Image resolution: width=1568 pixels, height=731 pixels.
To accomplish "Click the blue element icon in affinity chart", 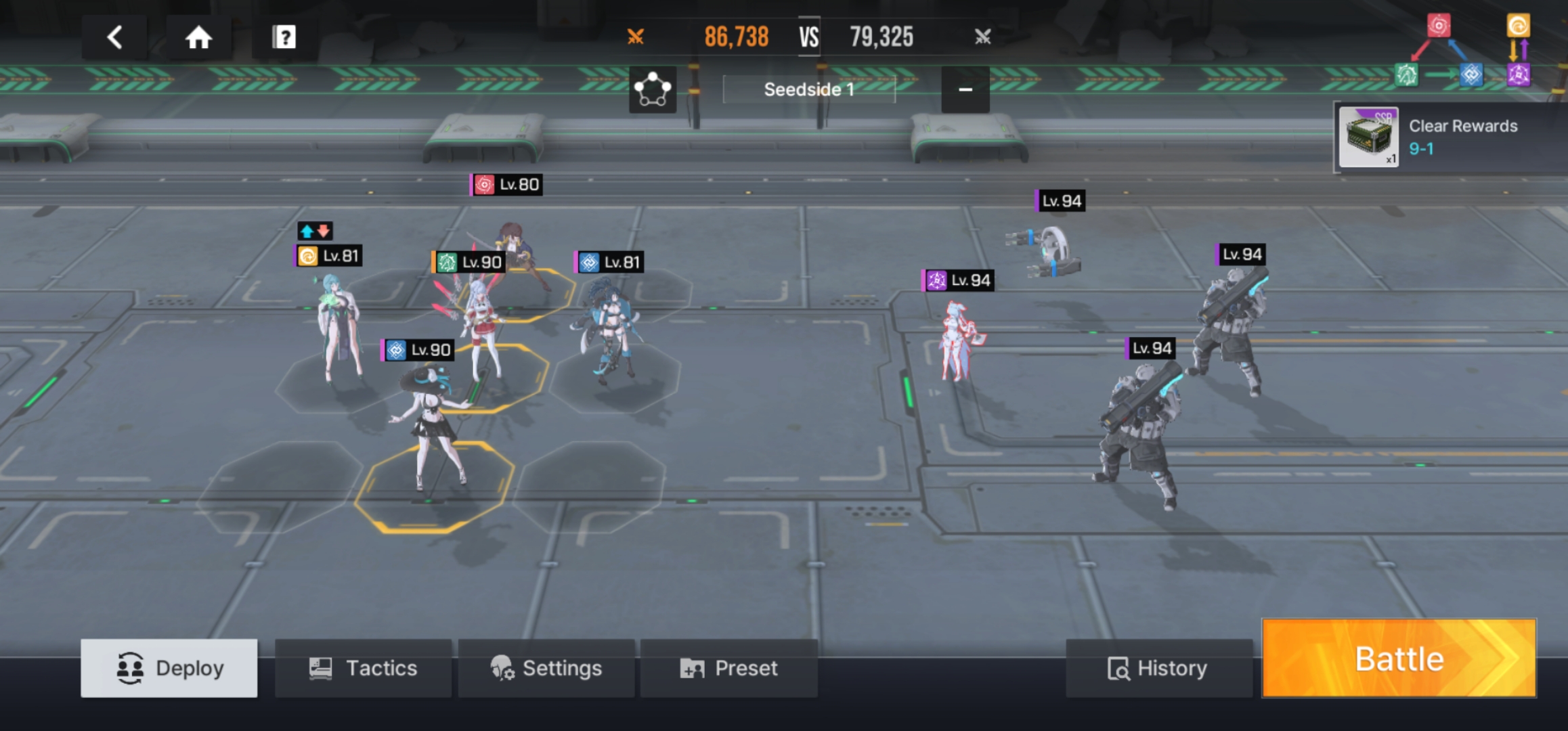I will point(1471,74).
